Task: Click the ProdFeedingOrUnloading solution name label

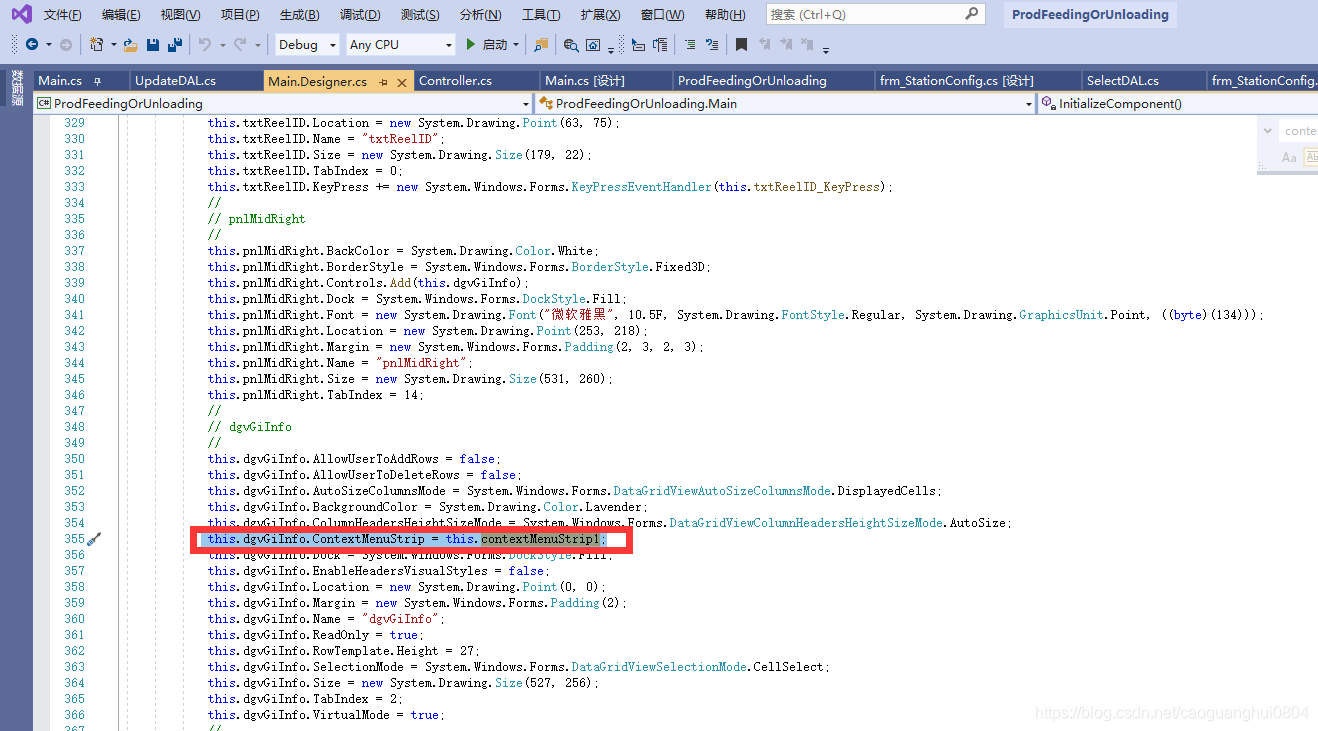Action: pos(1090,14)
